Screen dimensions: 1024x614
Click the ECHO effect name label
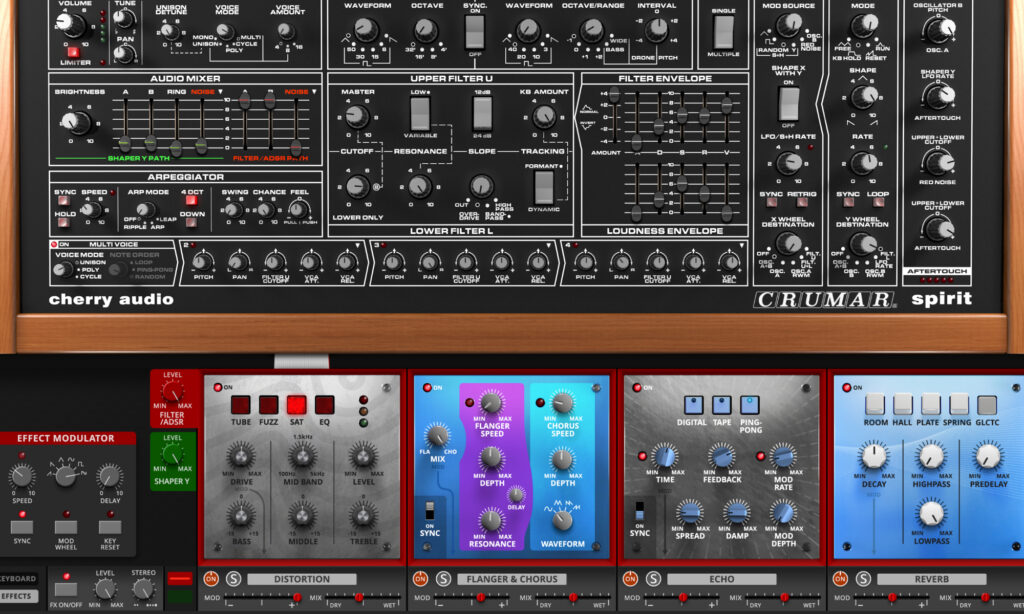point(722,579)
